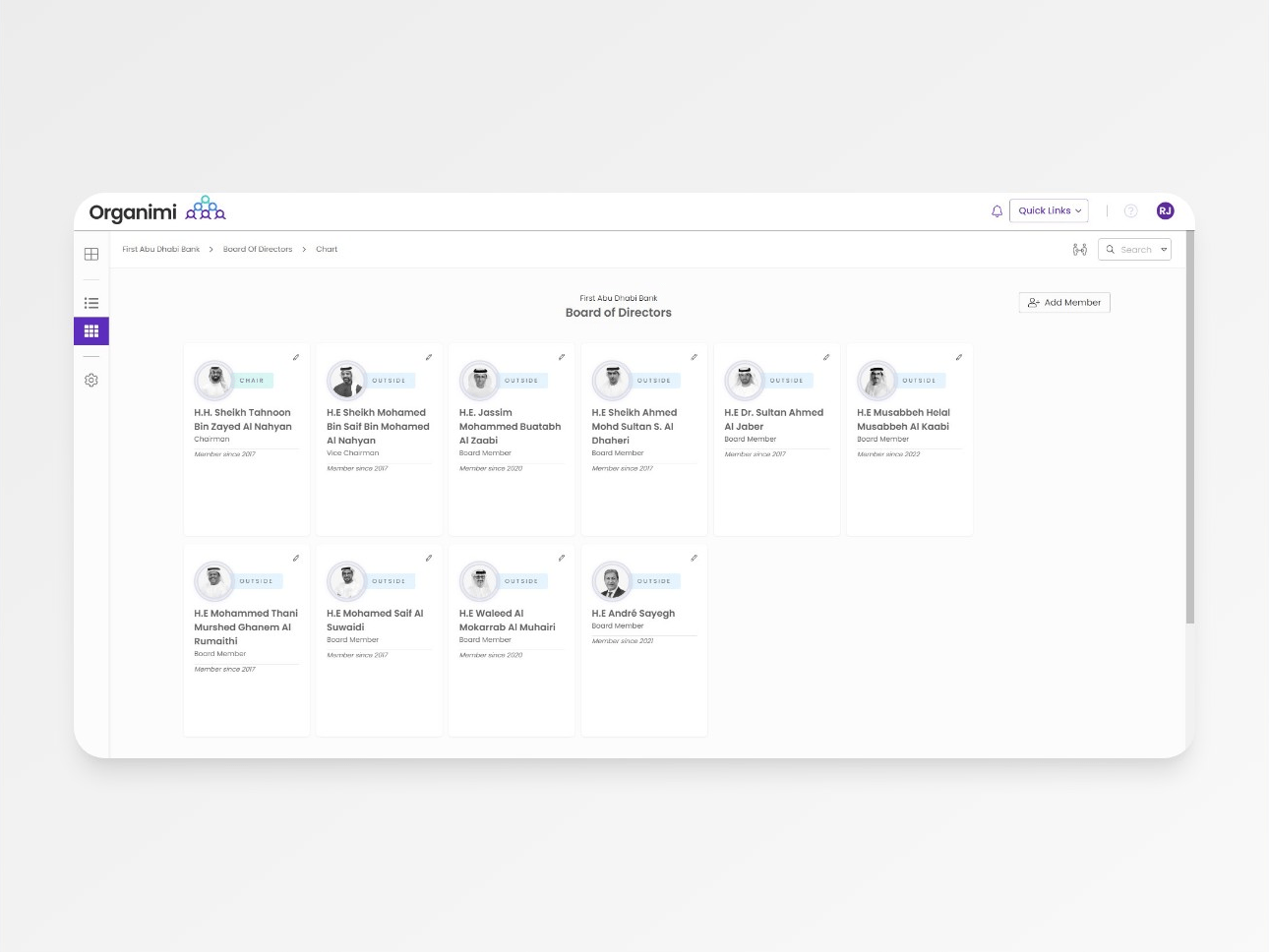The image size is (1269, 952).
Task: Click the Add Member button
Action: coord(1064,302)
